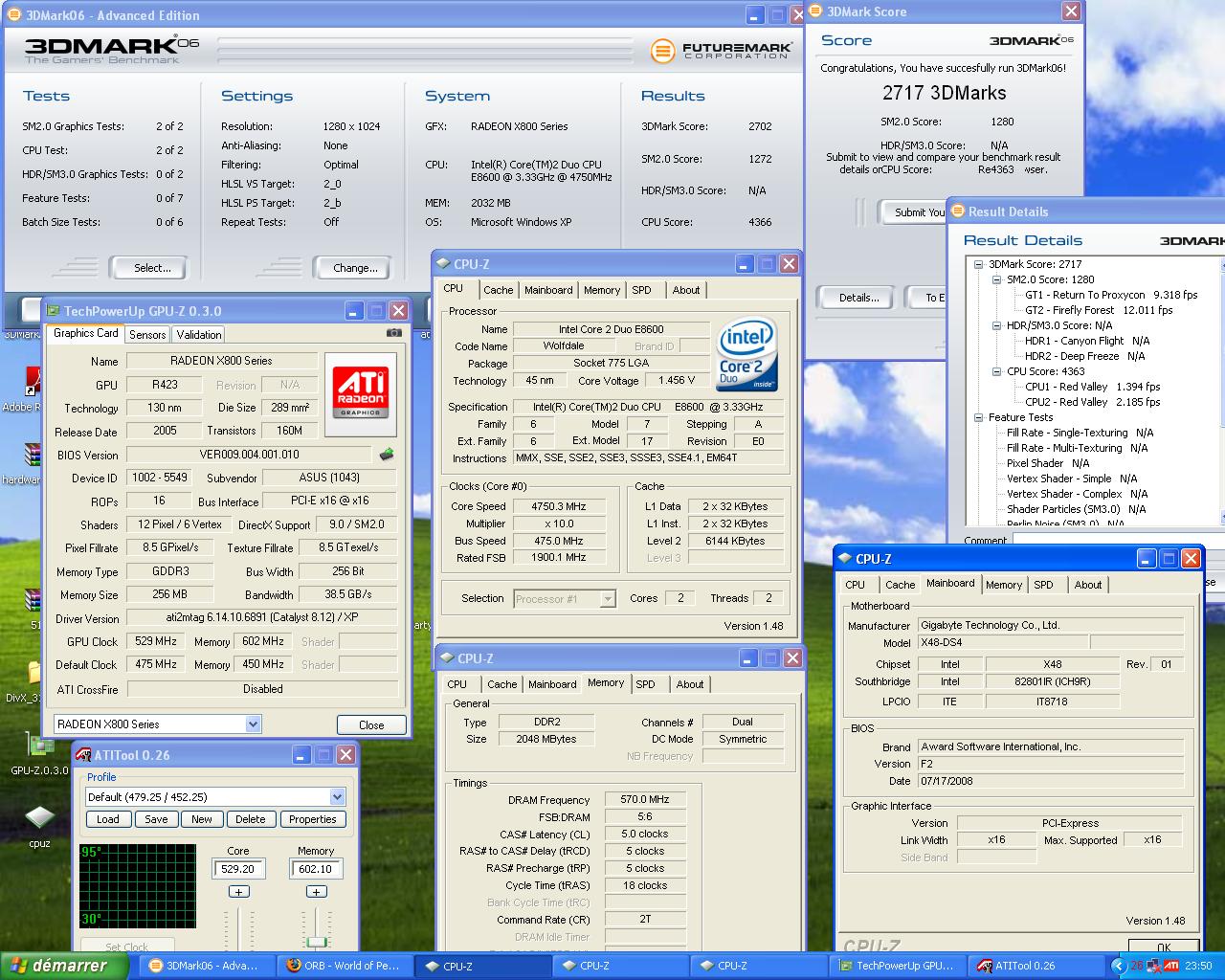Open Mainboard tab in CPU-Z memory timings window
The image size is (1225, 980).
[552, 684]
